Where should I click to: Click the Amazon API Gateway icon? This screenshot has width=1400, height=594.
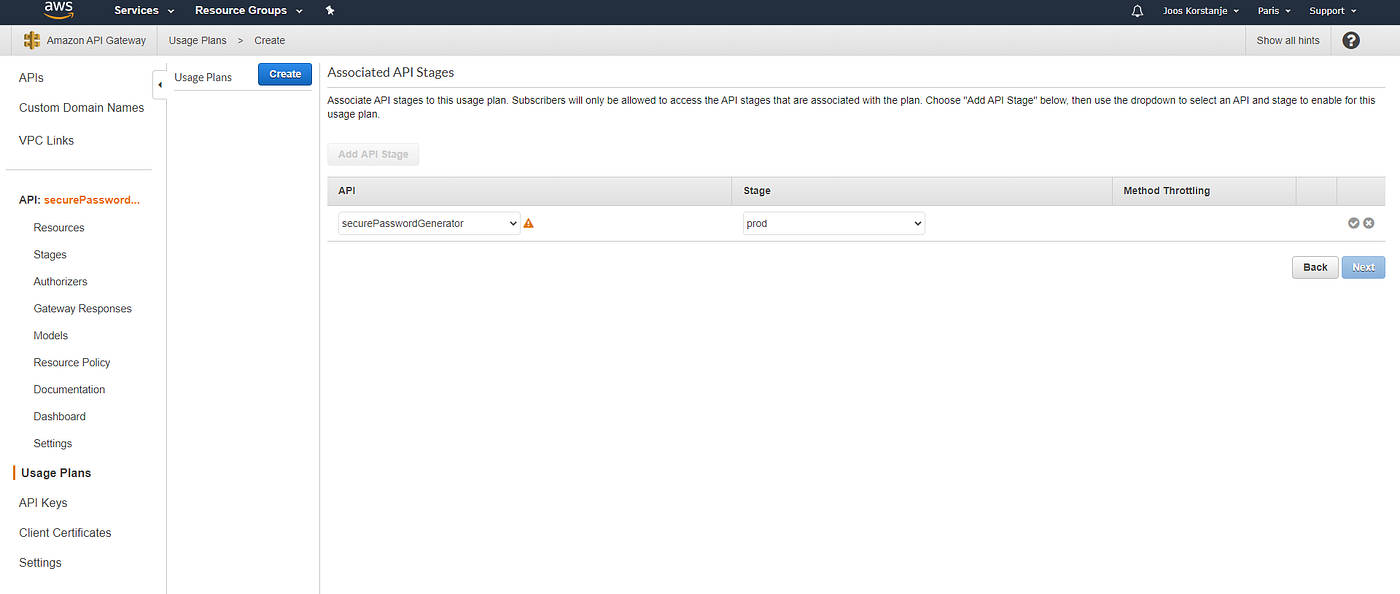[32, 40]
